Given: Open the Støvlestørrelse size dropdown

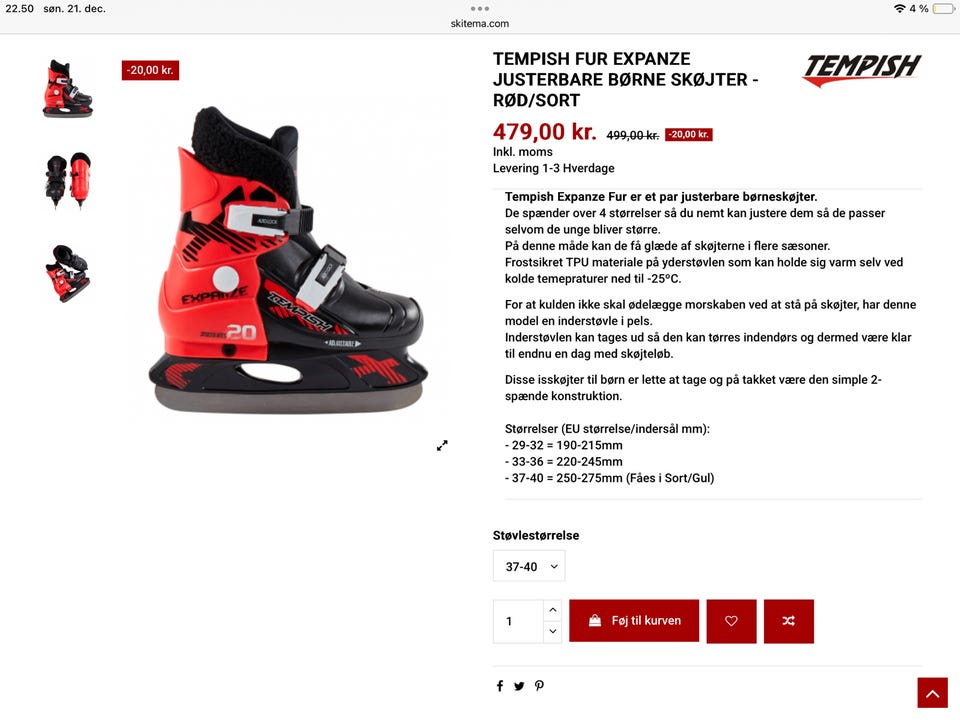Looking at the screenshot, I should (x=529, y=566).
